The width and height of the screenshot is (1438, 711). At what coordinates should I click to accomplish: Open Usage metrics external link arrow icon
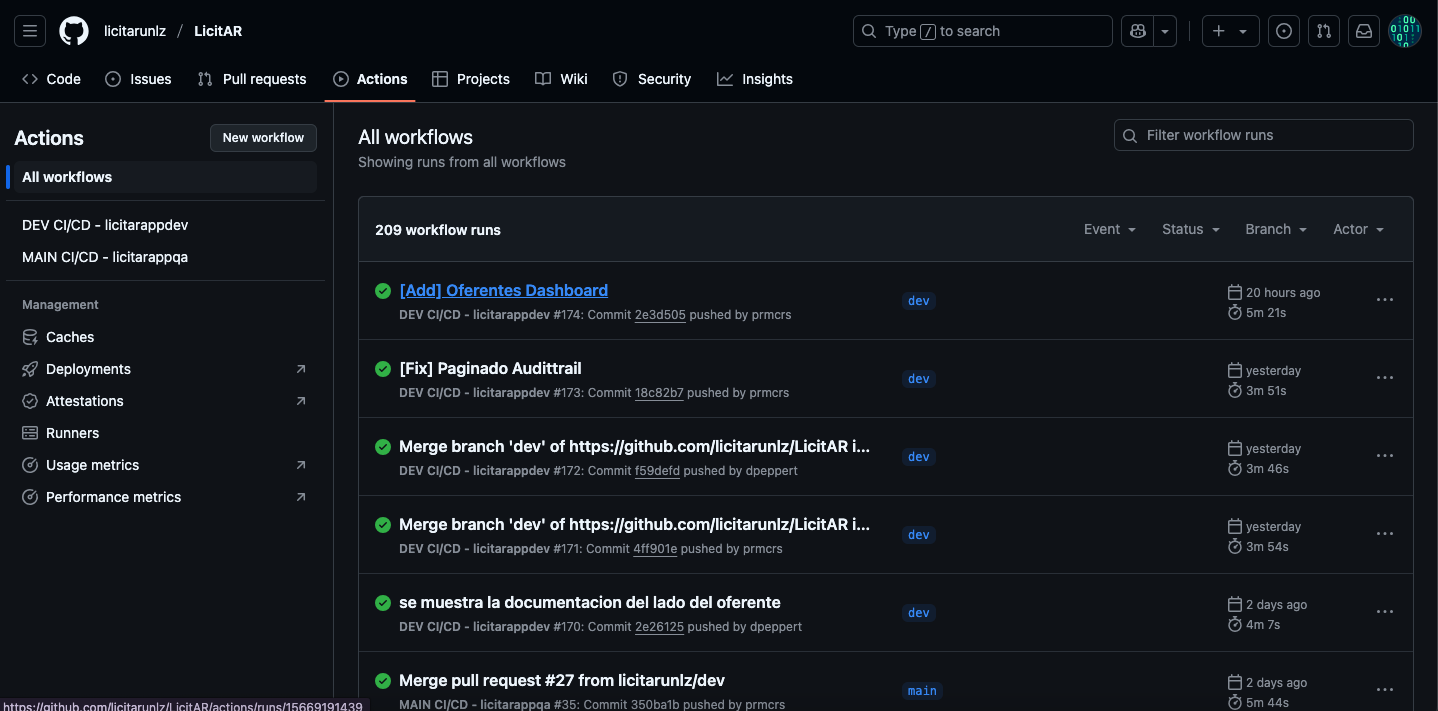[301, 465]
